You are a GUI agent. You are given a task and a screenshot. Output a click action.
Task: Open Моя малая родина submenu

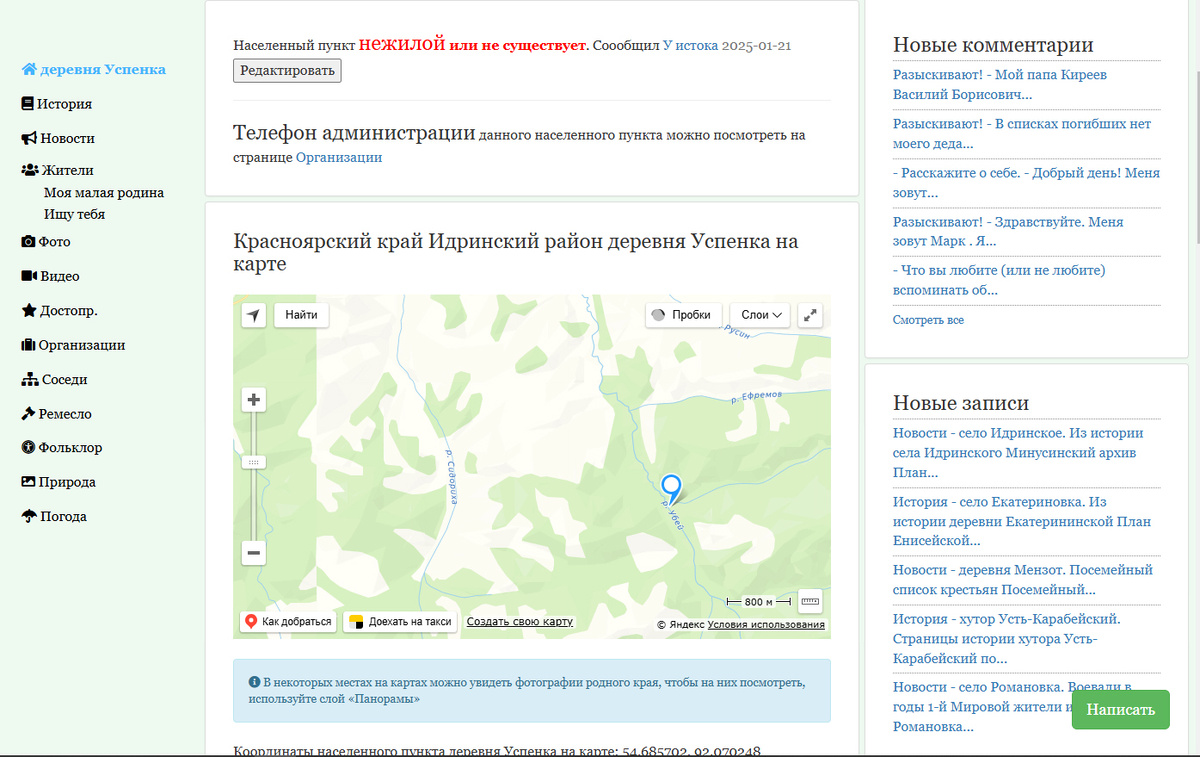(104, 193)
